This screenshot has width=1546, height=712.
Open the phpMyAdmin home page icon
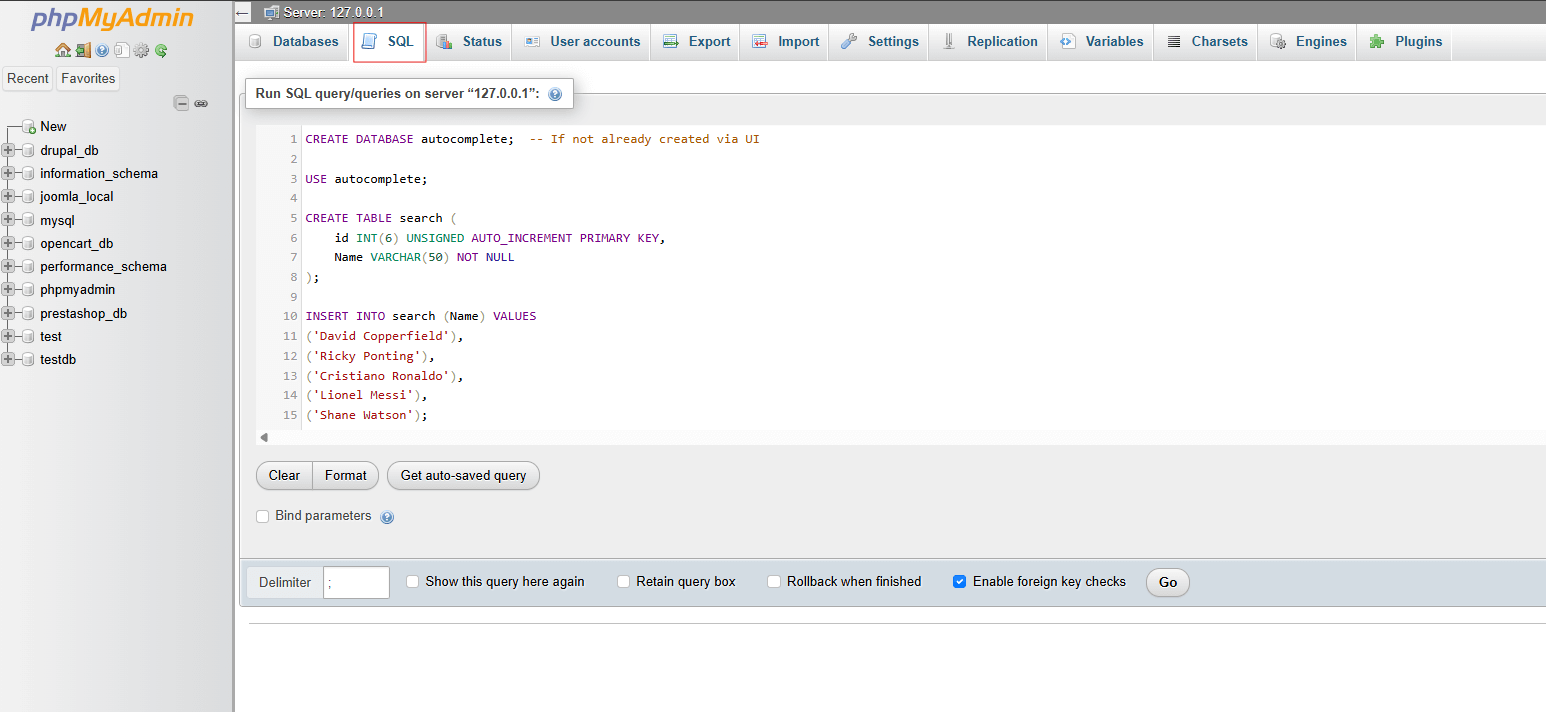tap(62, 50)
